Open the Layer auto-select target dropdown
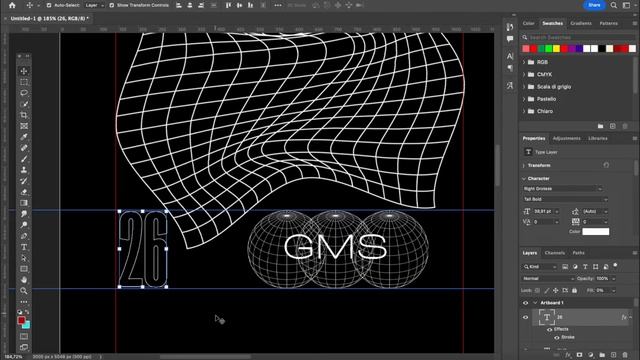Image resolution: width=640 pixels, height=360 pixels. pos(94,5)
